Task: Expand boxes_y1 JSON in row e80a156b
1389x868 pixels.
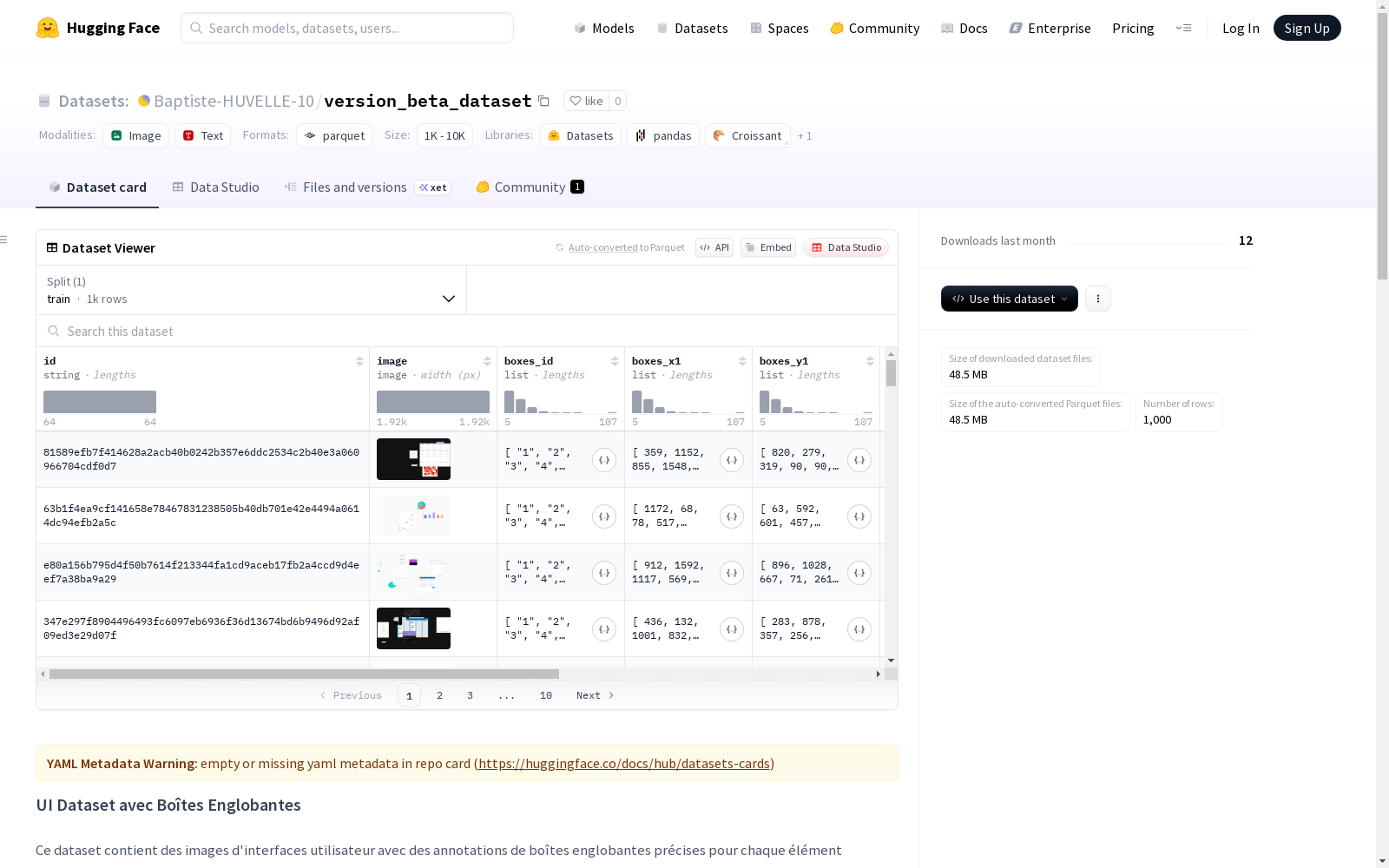Action: point(859,573)
